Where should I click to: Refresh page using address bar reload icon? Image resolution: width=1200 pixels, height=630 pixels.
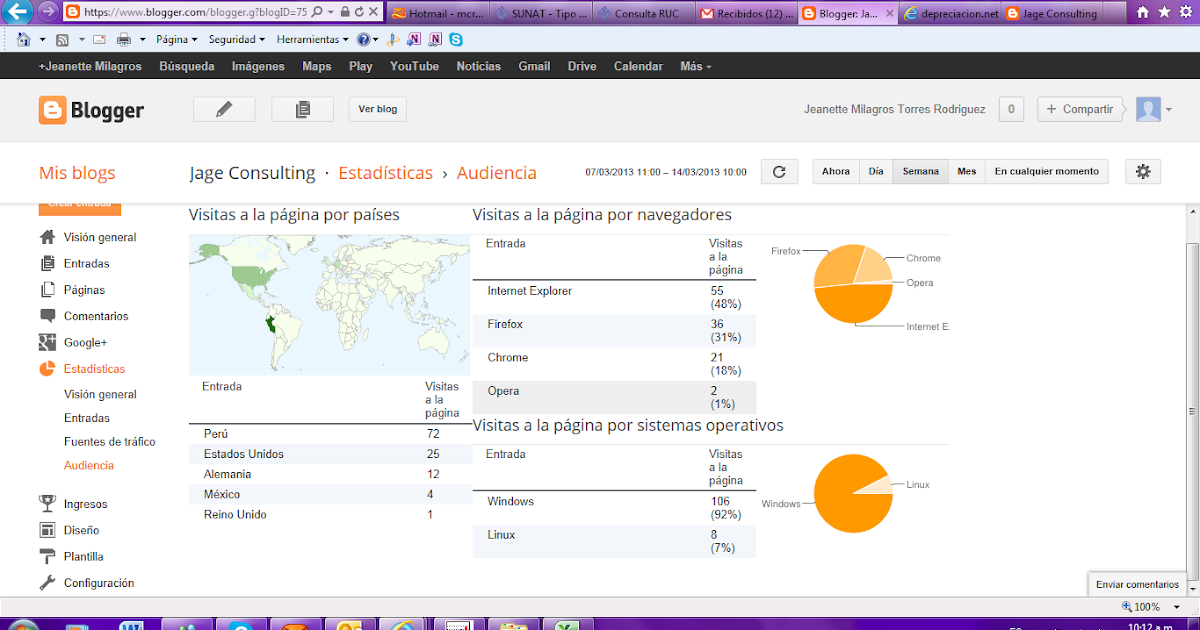click(x=360, y=13)
